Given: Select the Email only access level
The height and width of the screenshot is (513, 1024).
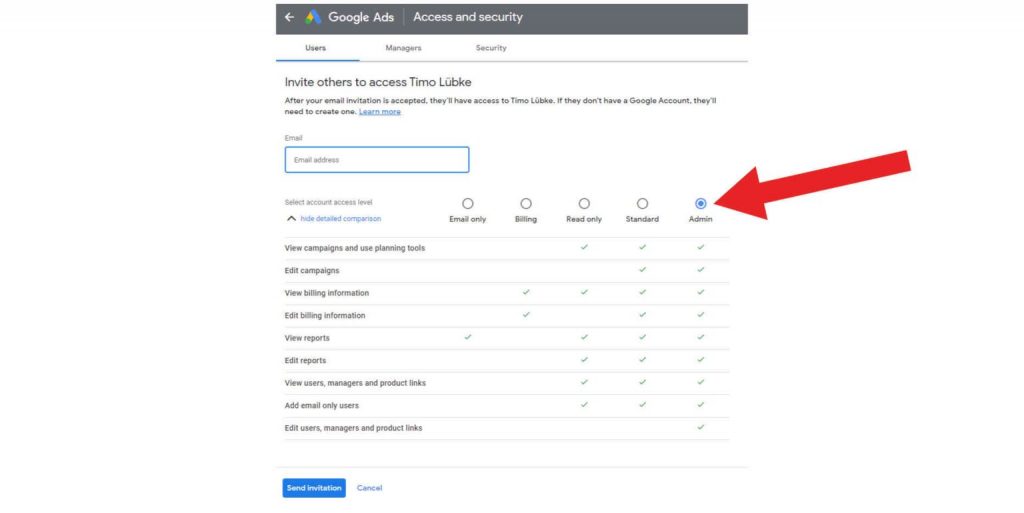Looking at the screenshot, I should pyautogui.click(x=468, y=204).
